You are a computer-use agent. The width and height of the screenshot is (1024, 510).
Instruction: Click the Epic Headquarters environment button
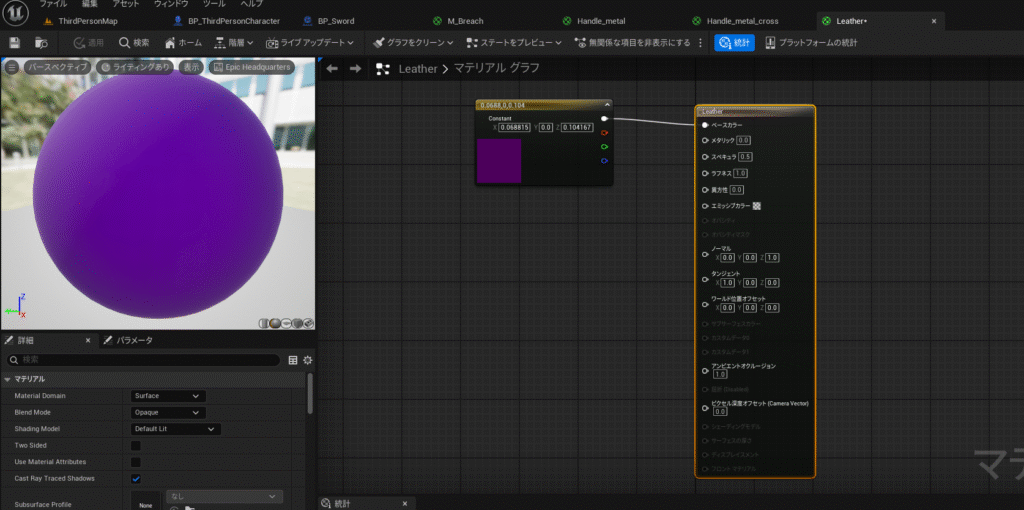pyautogui.click(x=251, y=67)
